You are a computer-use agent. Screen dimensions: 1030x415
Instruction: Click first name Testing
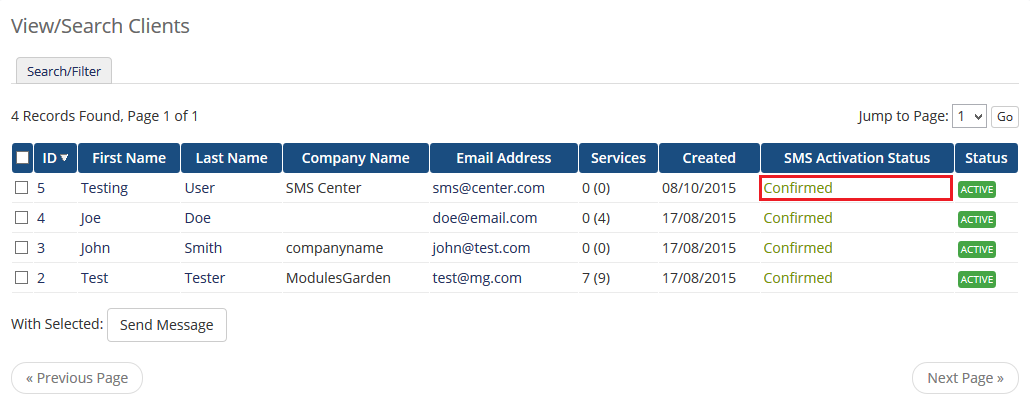coord(104,188)
